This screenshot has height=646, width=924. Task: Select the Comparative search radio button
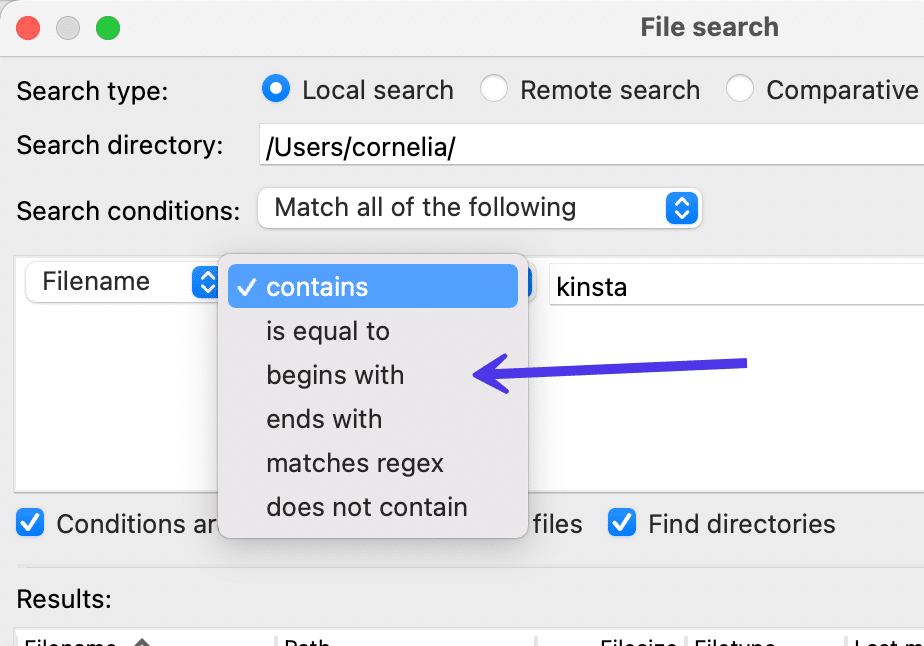(740, 90)
